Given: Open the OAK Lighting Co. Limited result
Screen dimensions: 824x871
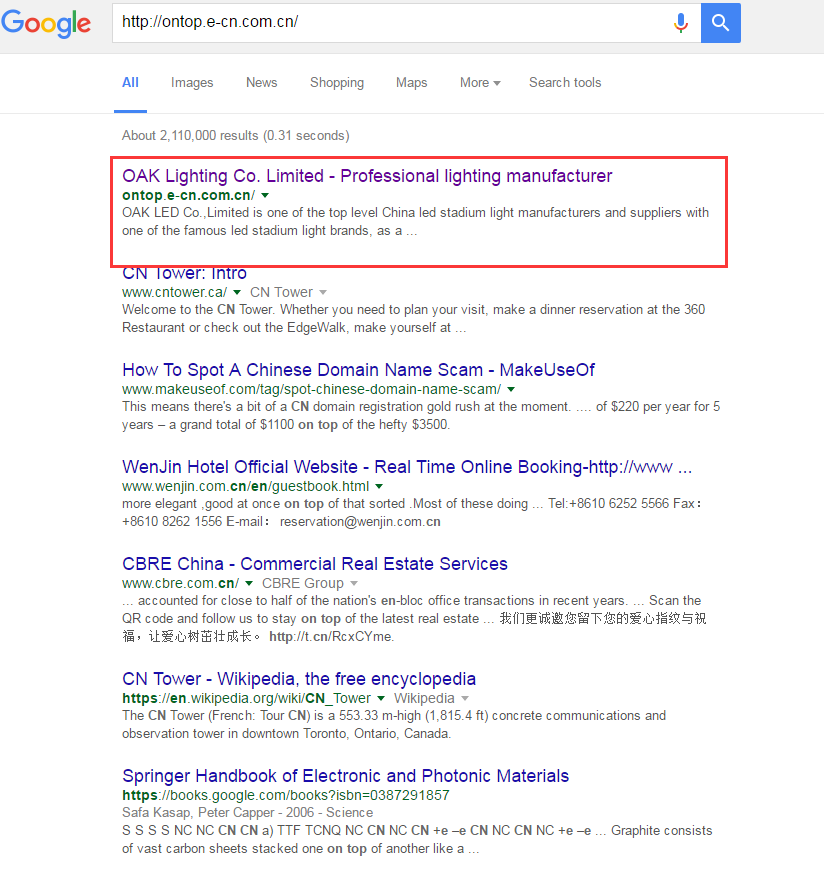Looking at the screenshot, I should pos(367,176).
